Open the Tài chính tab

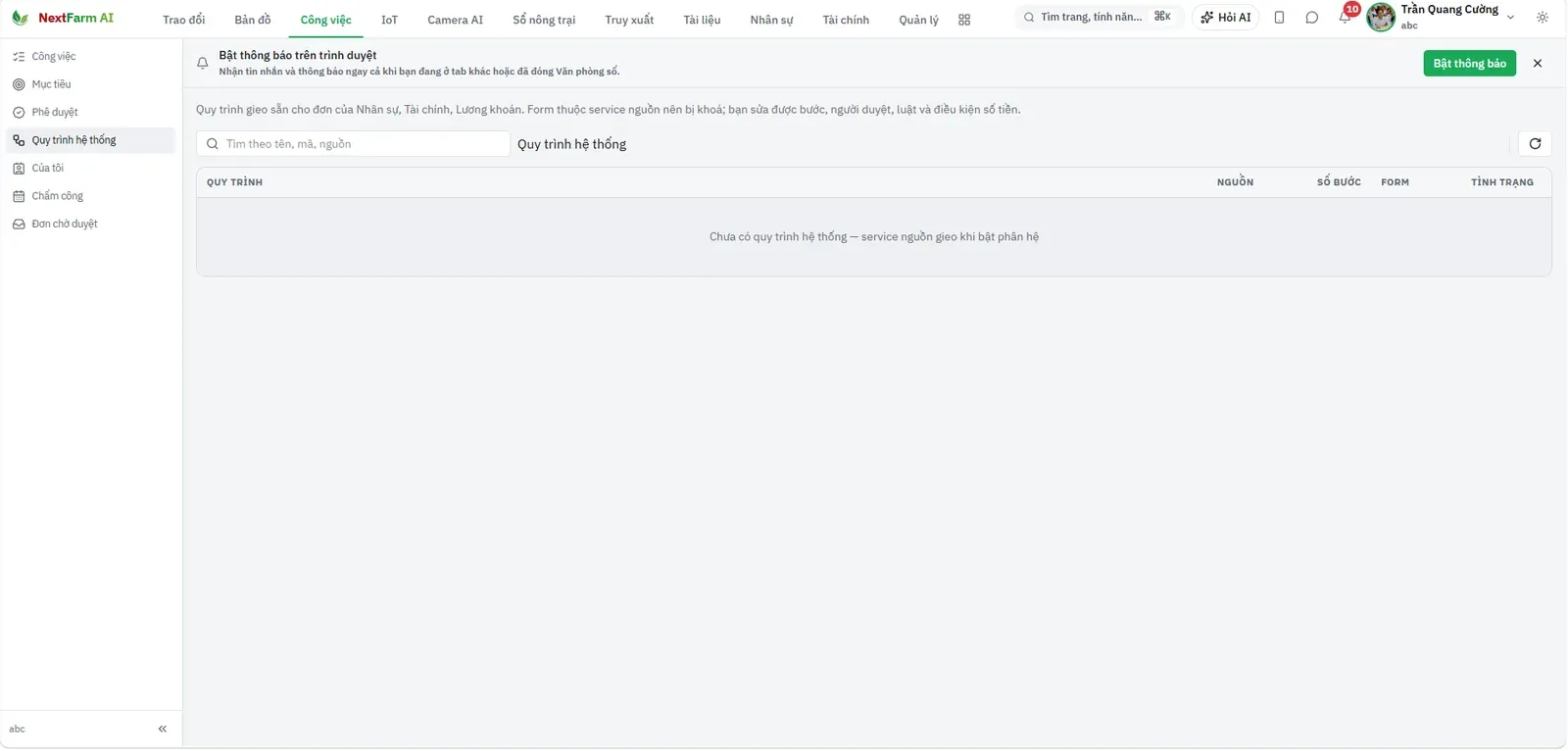click(x=846, y=20)
